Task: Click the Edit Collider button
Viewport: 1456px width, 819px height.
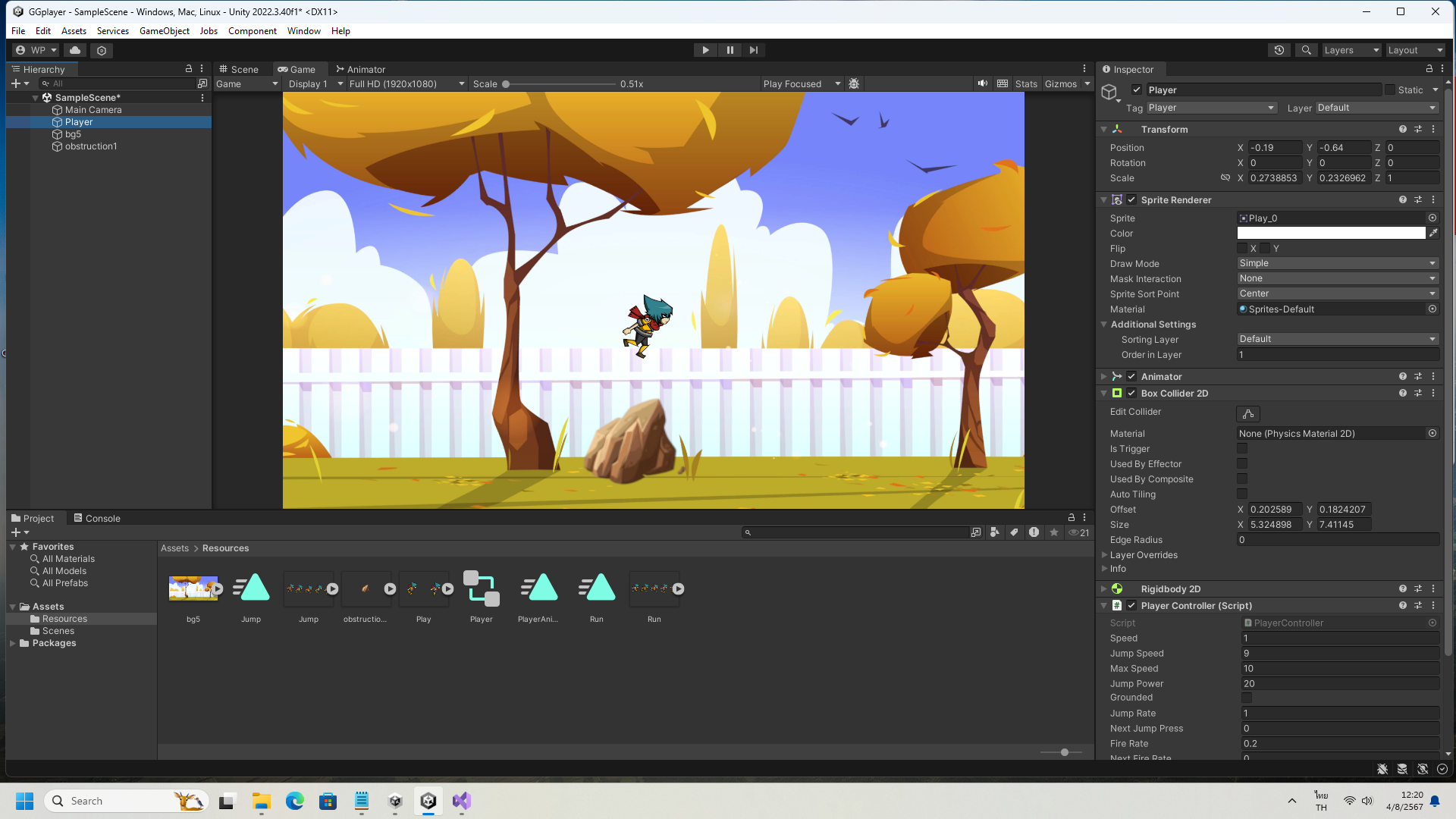Action: pyautogui.click(x=1247, y=413)
